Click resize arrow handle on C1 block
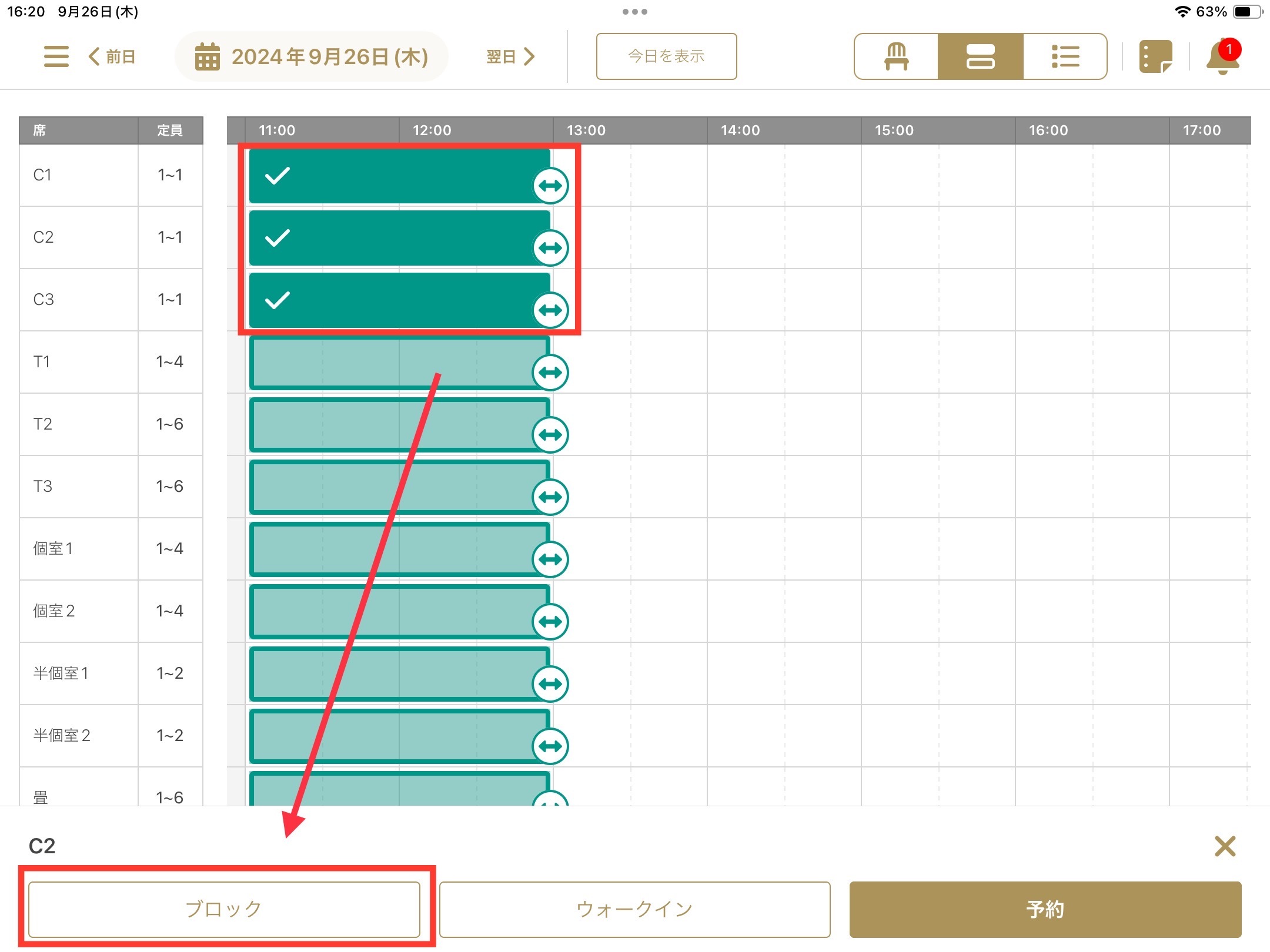 pos(550,186)
